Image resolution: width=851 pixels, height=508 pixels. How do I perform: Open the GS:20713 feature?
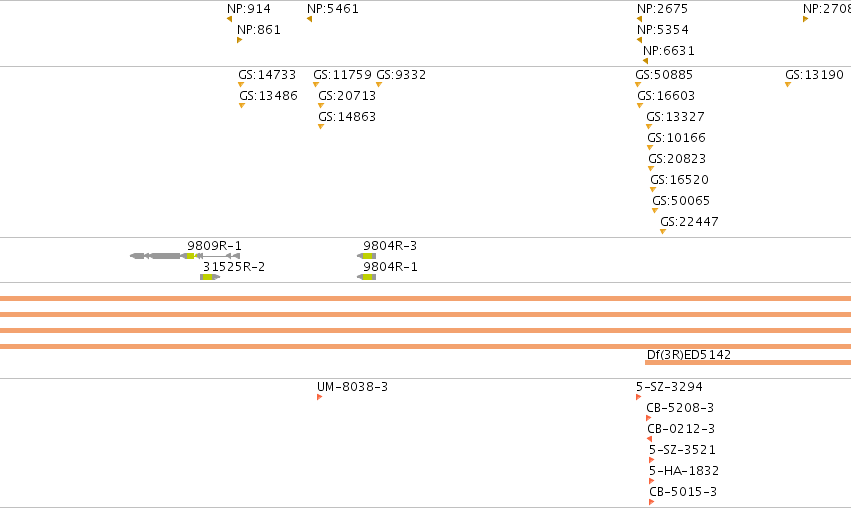(x=347, y=96)
